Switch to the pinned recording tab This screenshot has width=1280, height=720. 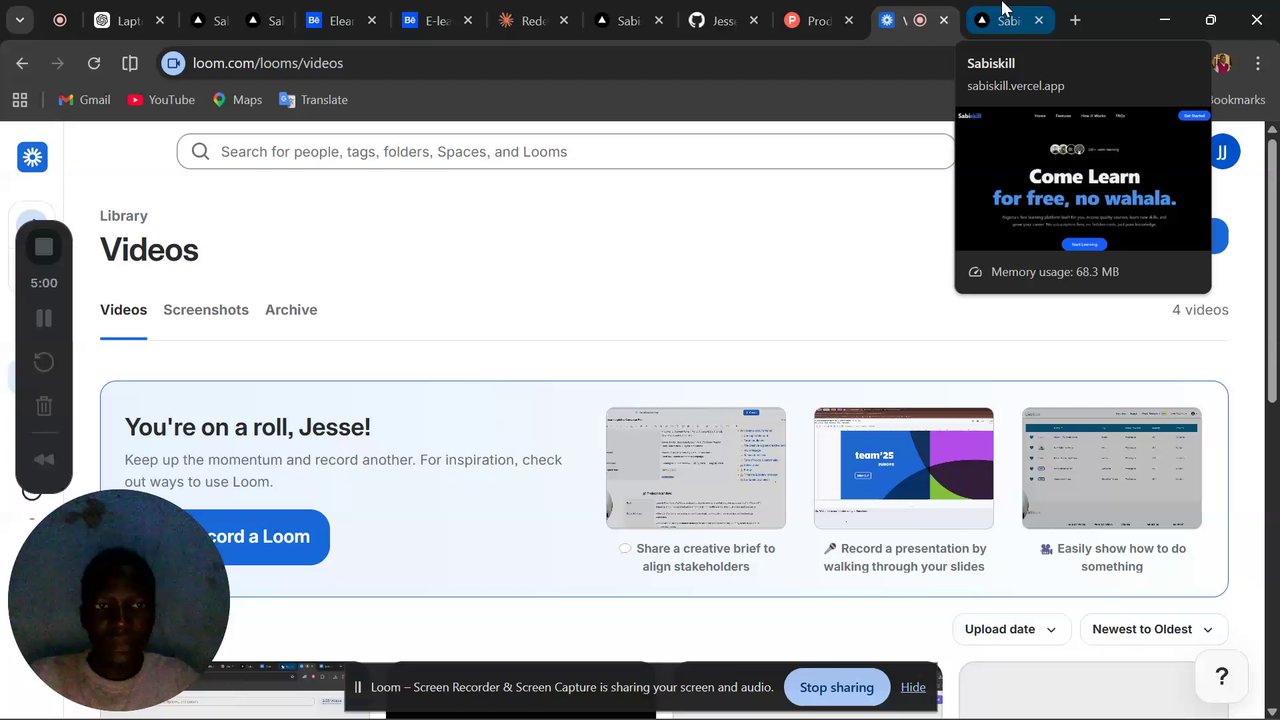(60, 20)
